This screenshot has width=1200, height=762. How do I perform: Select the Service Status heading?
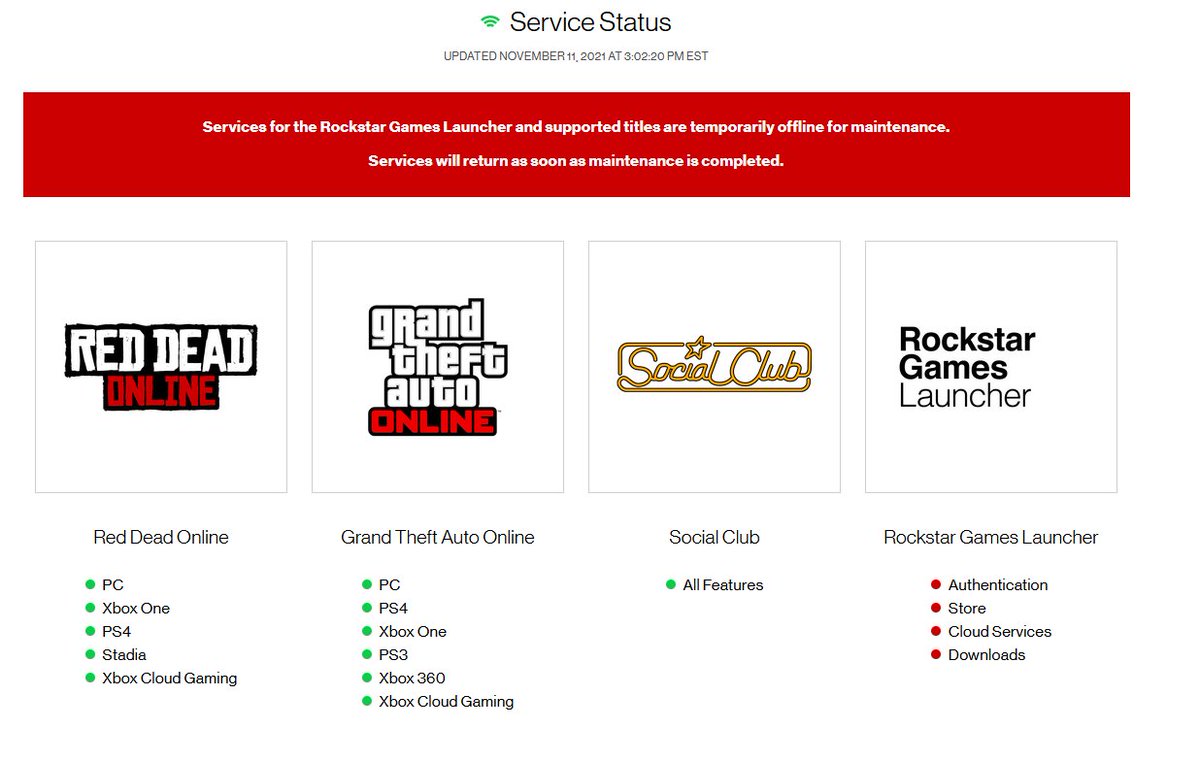coord(590,21)
